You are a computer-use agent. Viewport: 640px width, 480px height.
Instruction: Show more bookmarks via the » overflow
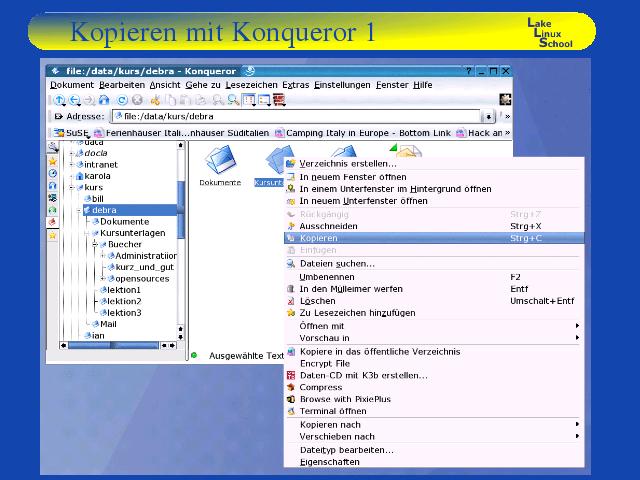click(507, 133)
